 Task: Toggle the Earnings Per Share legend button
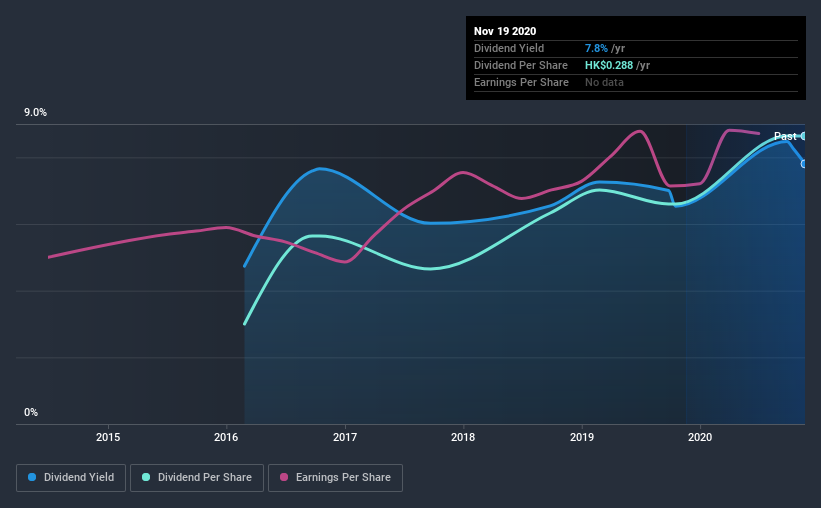coord(335,478)
